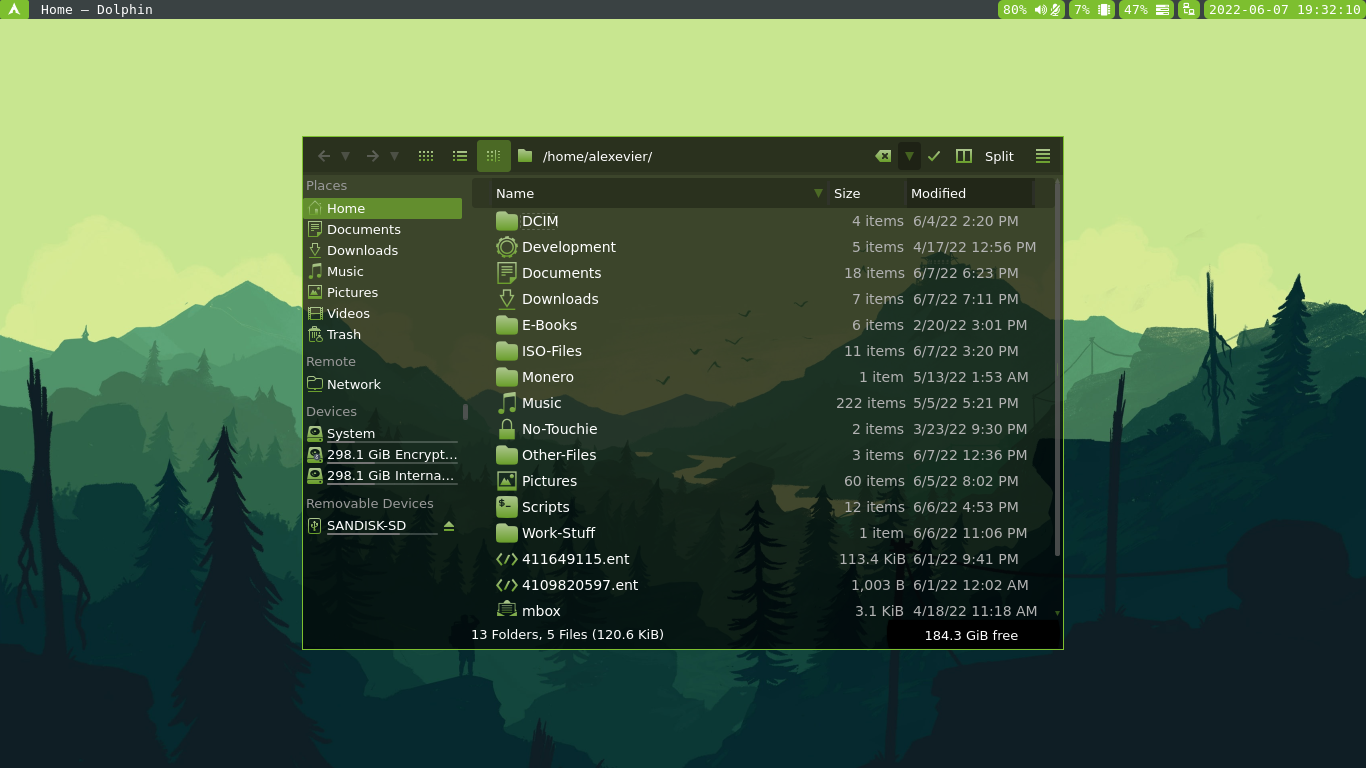This screenshot has height=768, width=1366.
Task: Clear the location bar text
Action: pyautogui.click(x=883, y=156)
